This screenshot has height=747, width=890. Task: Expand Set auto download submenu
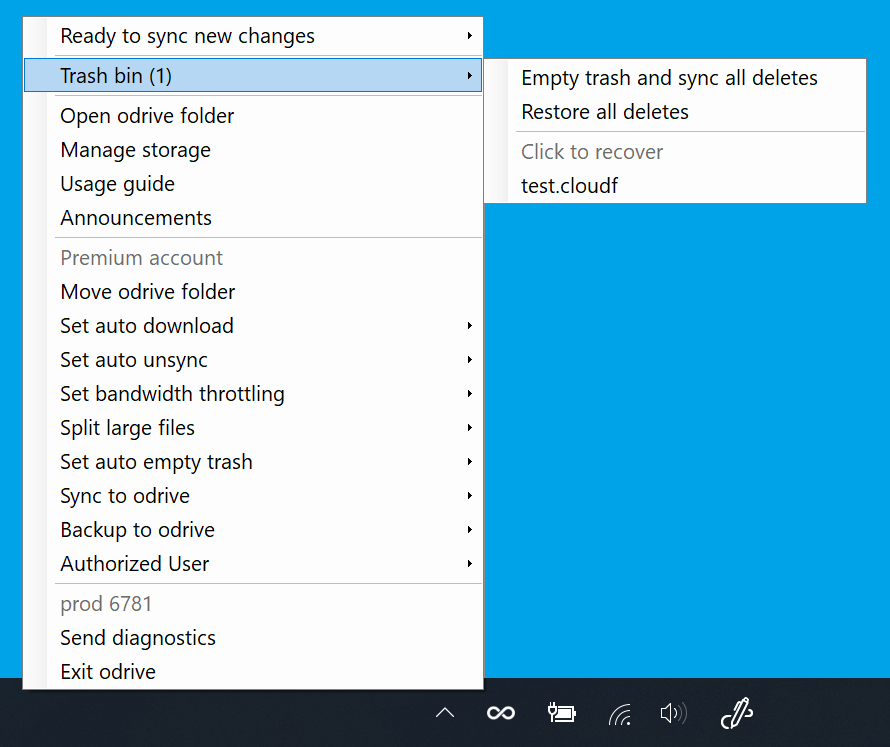(253, 326)
